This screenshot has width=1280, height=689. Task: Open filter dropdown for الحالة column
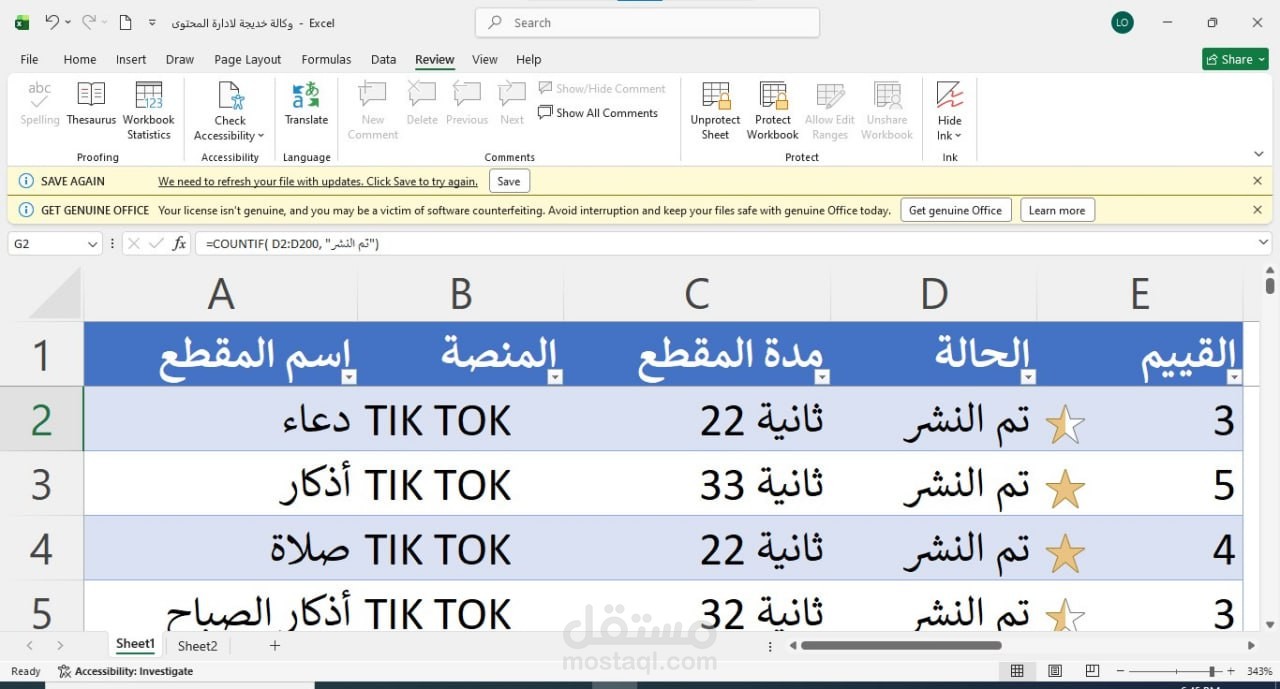tap(1028, 376)
